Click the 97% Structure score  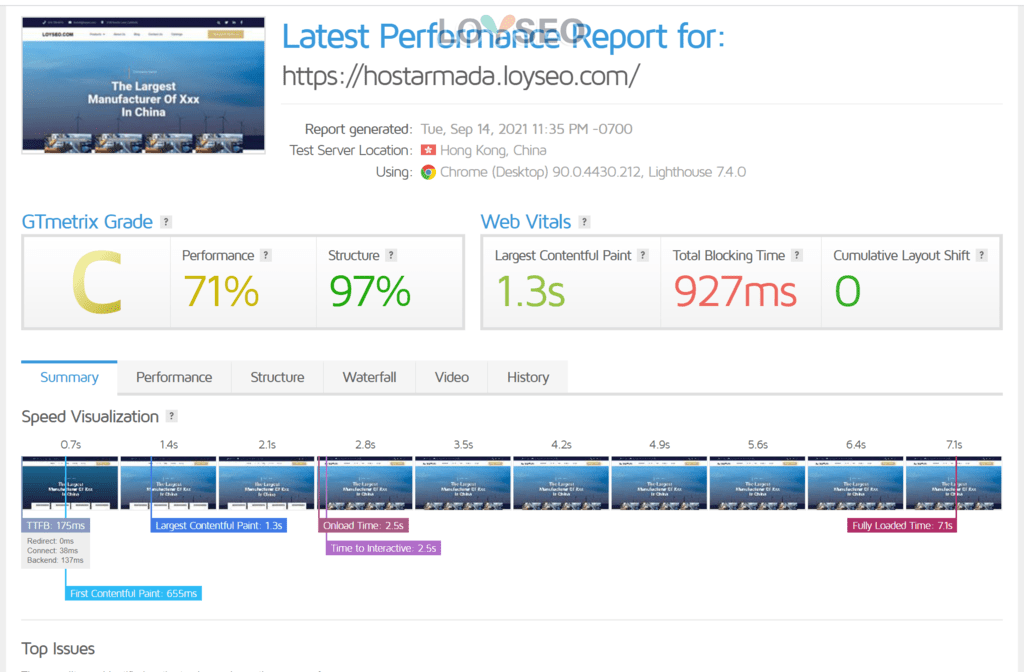(x=370, y=291)
